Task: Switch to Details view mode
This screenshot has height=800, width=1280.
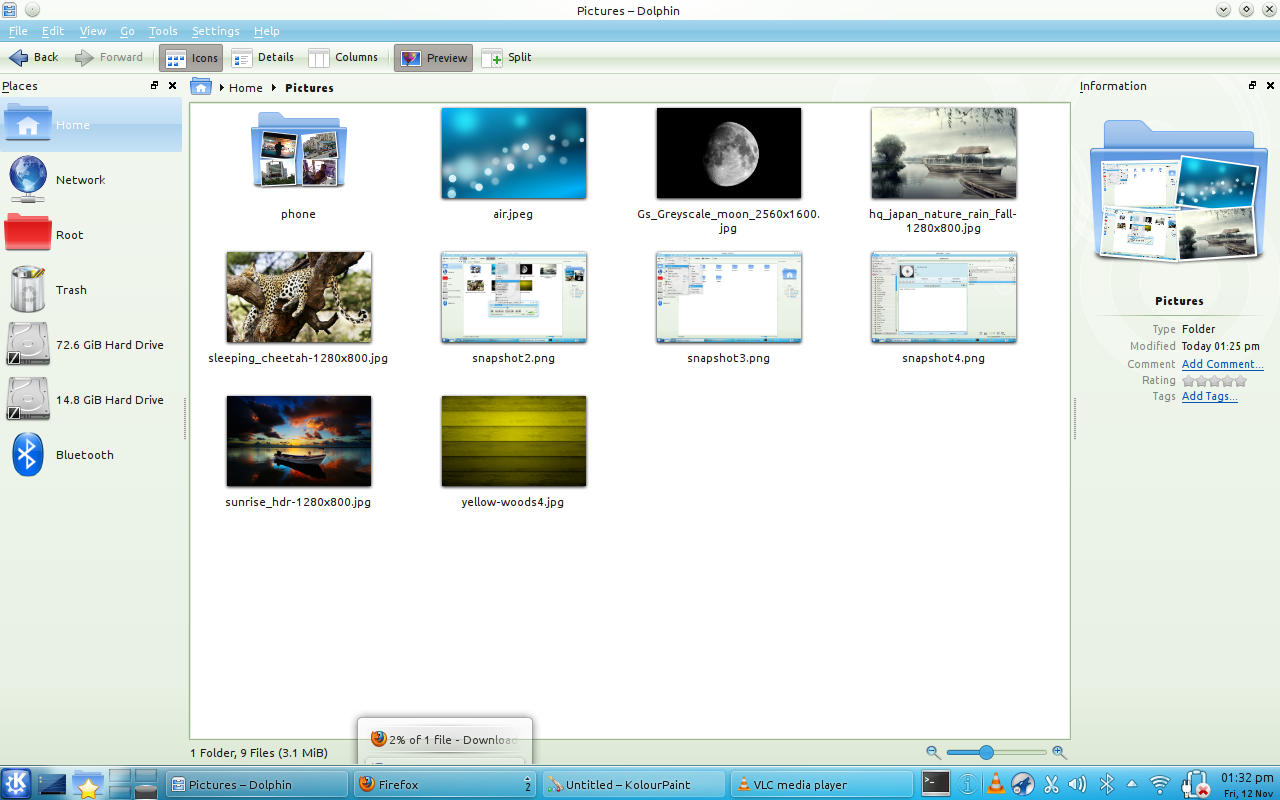Action: coord(263,57)
